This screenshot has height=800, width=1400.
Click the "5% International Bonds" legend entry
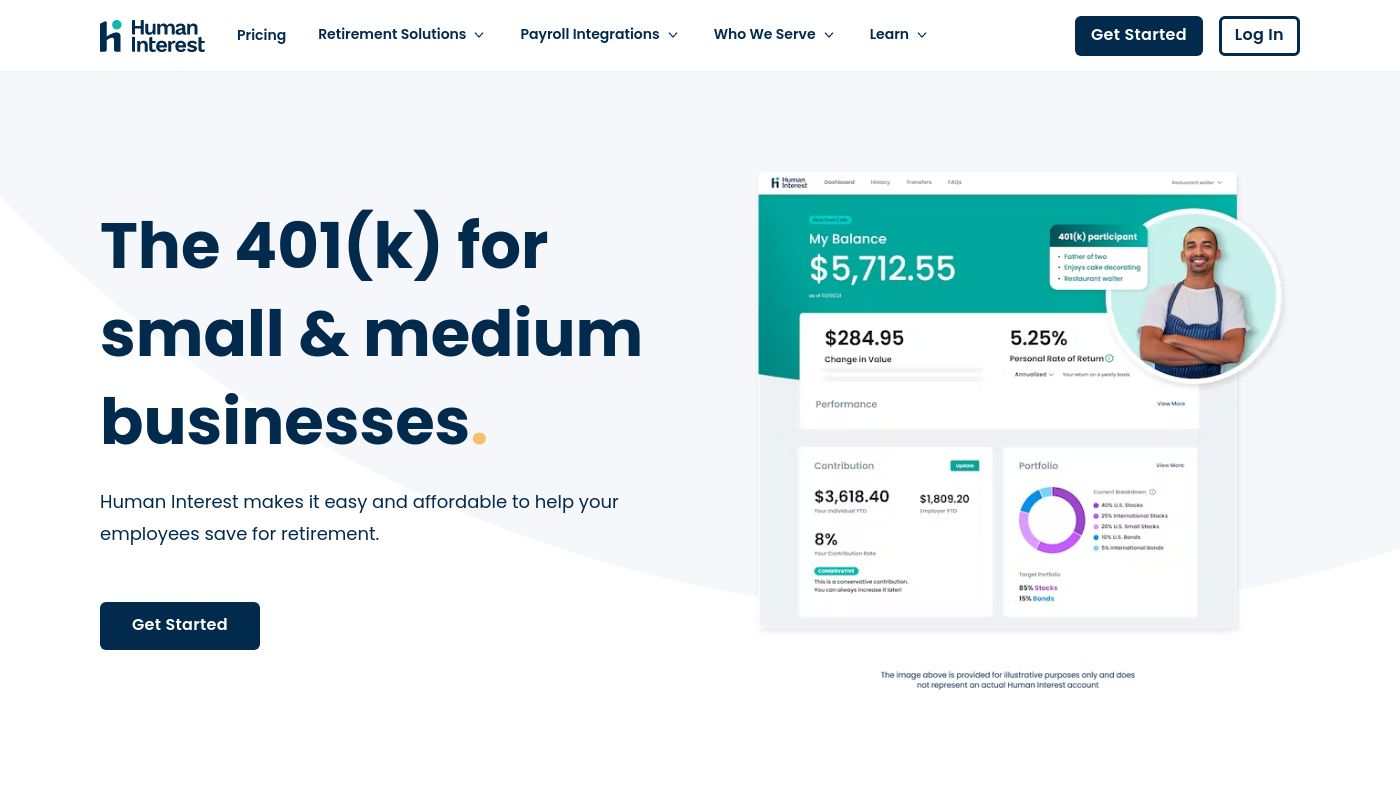1128,548
